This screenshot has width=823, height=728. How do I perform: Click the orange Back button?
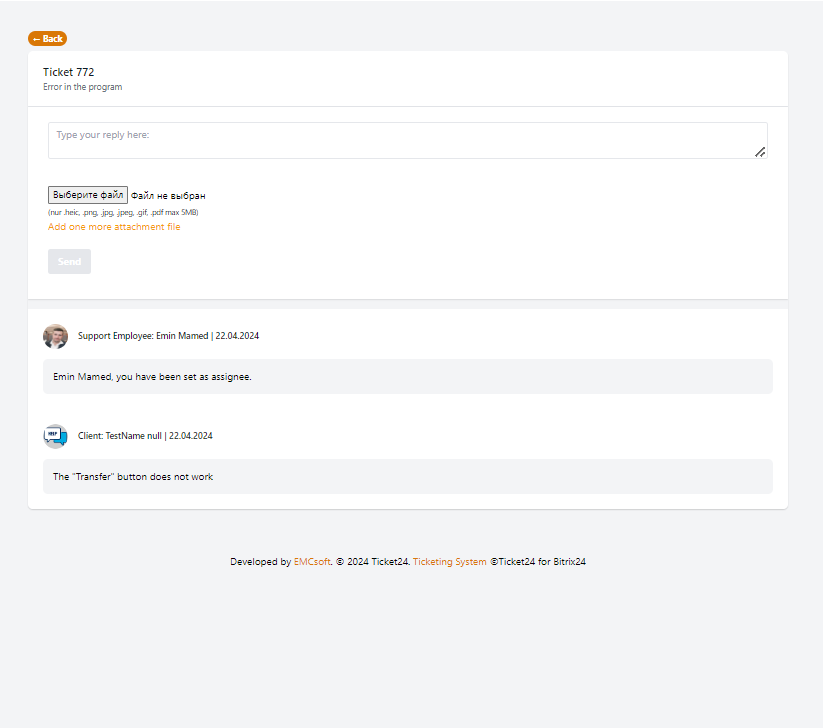(47, 39)
